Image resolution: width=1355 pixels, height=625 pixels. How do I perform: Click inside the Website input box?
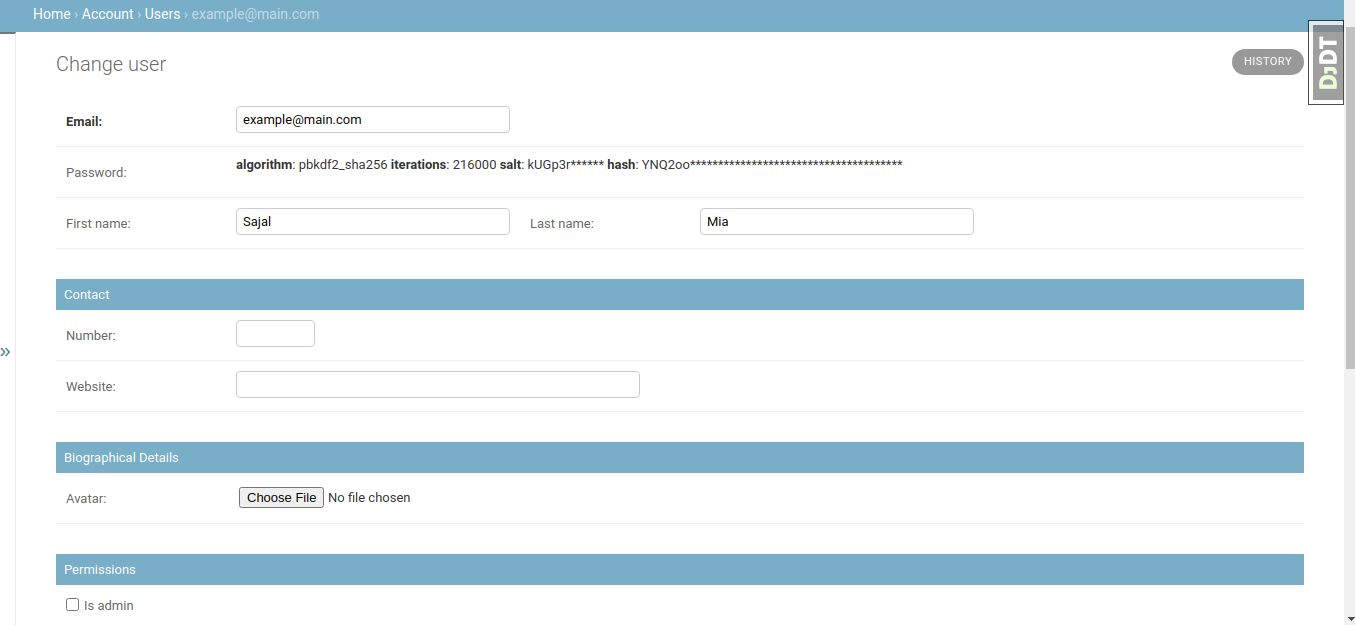pos(437,384)
